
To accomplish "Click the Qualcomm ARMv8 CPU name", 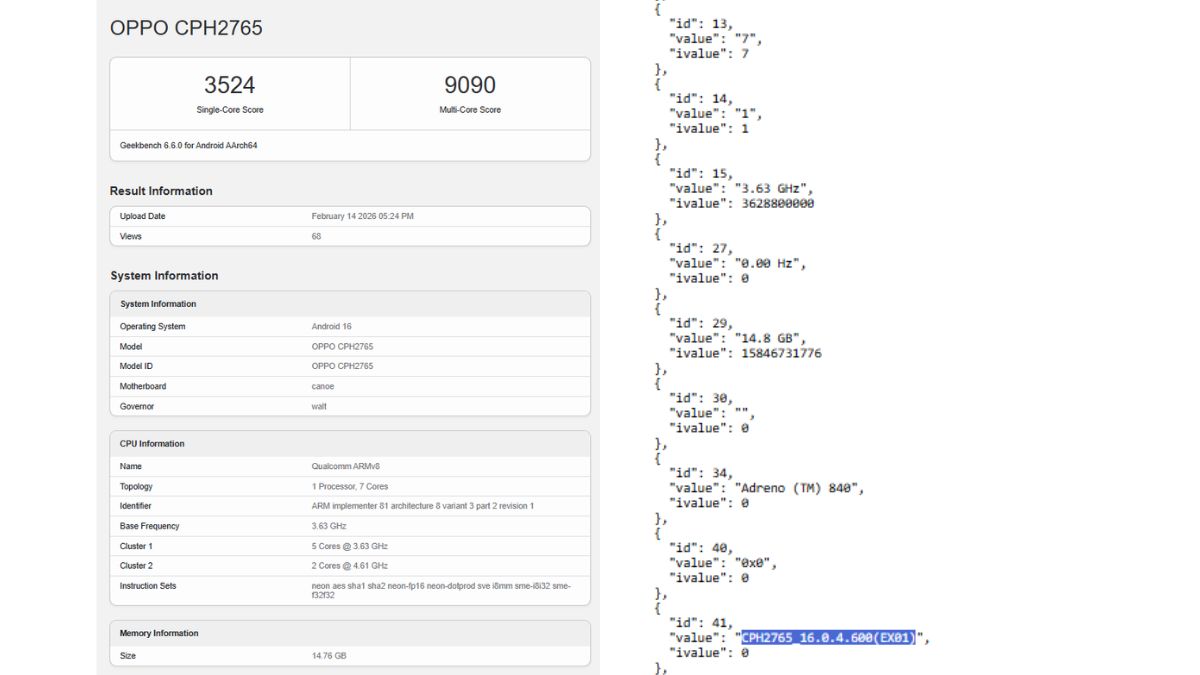I will pos(348,466).
